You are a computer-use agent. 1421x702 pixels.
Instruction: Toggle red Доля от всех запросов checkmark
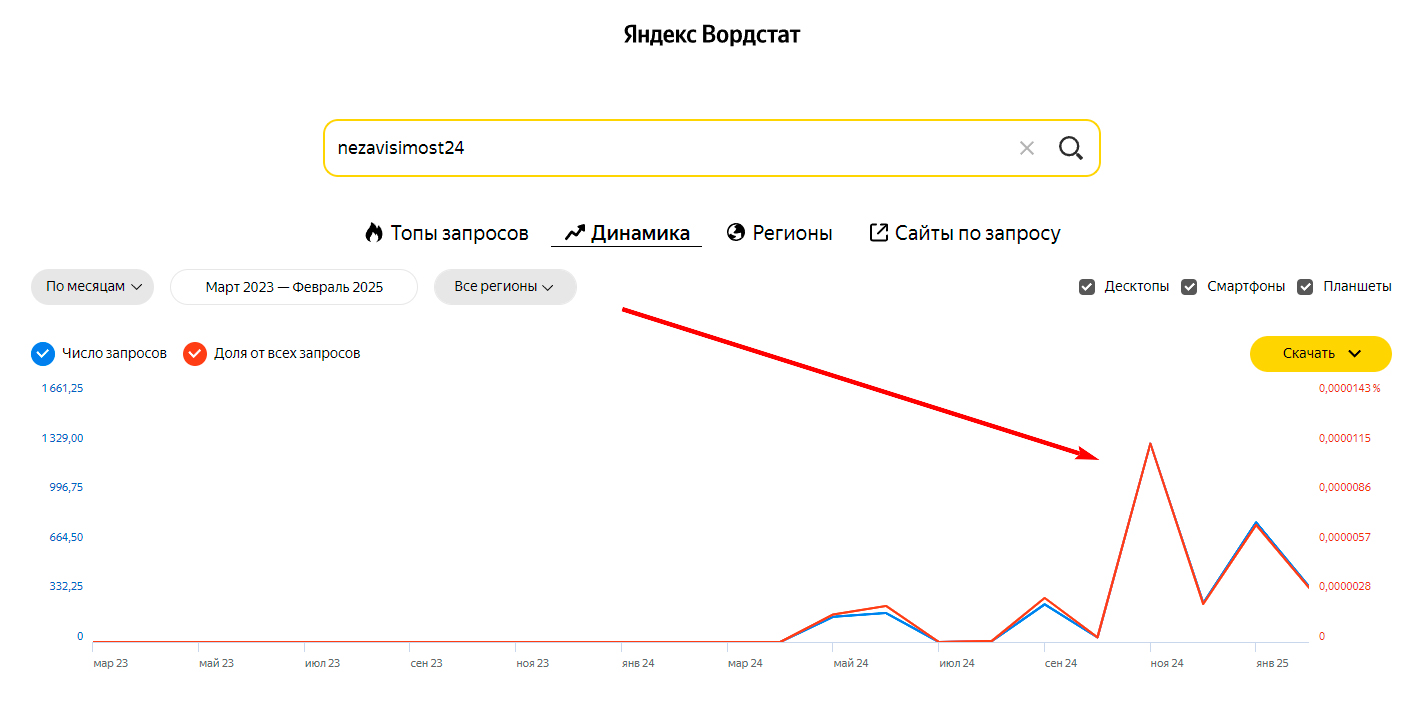[x=195, y=353]
